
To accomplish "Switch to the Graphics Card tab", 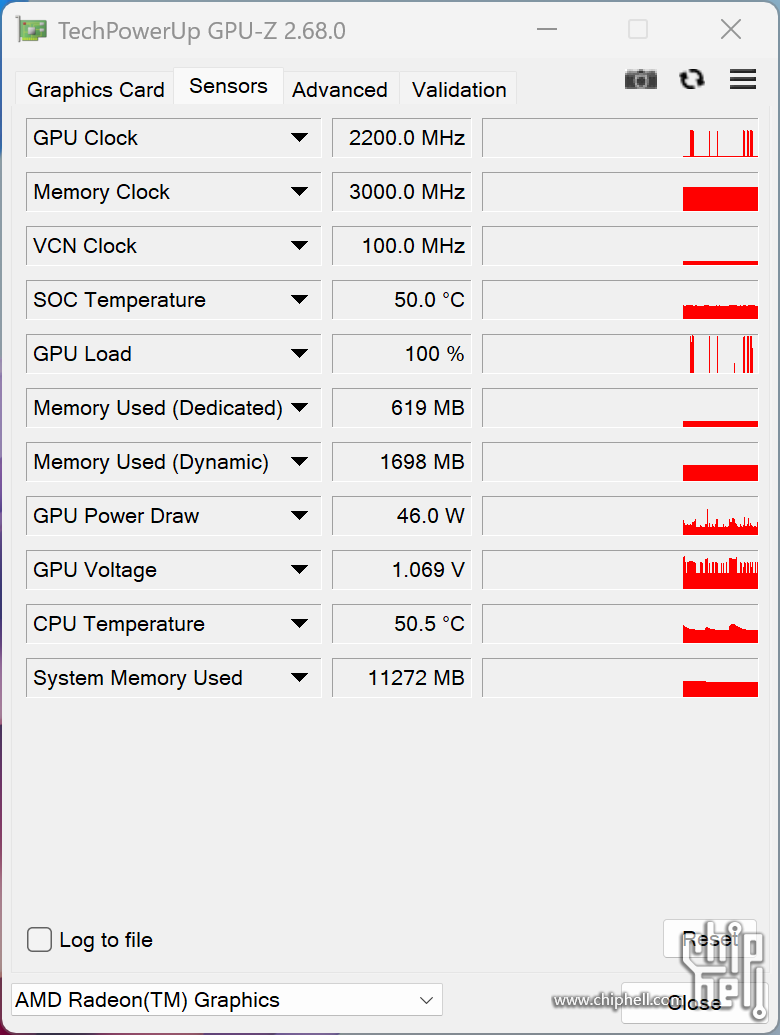I will [95, 90].
